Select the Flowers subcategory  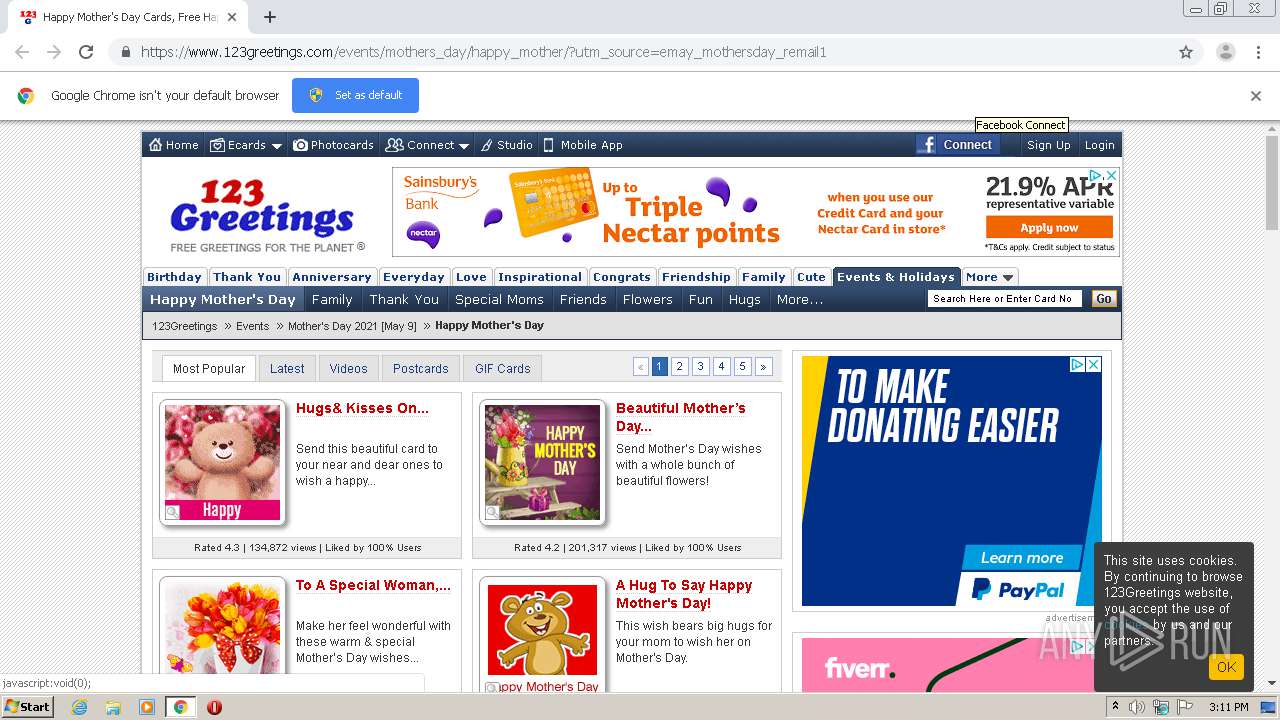[648, 299]
